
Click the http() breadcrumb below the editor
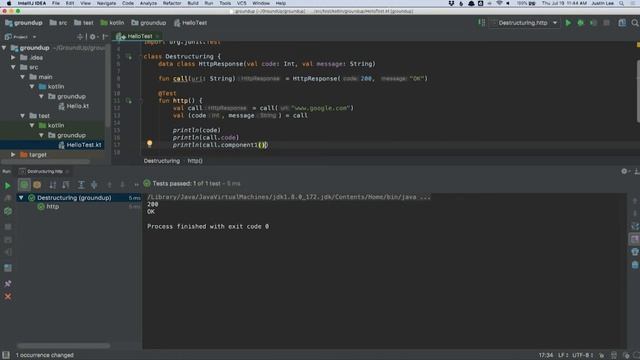195,161
